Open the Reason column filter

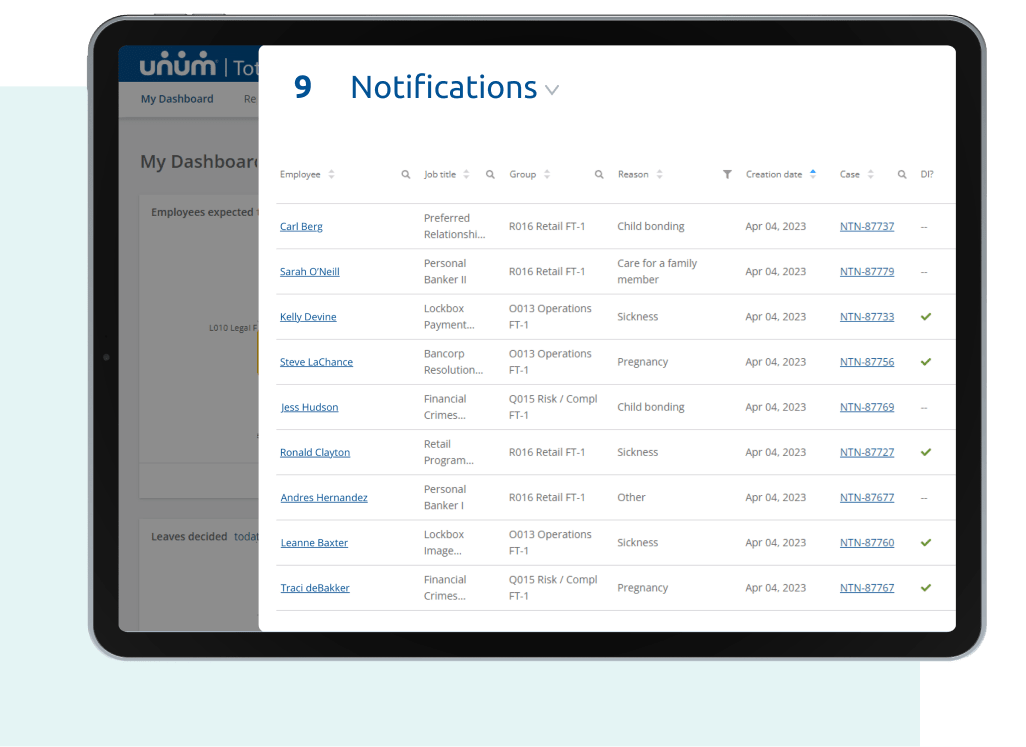point(727,173)
